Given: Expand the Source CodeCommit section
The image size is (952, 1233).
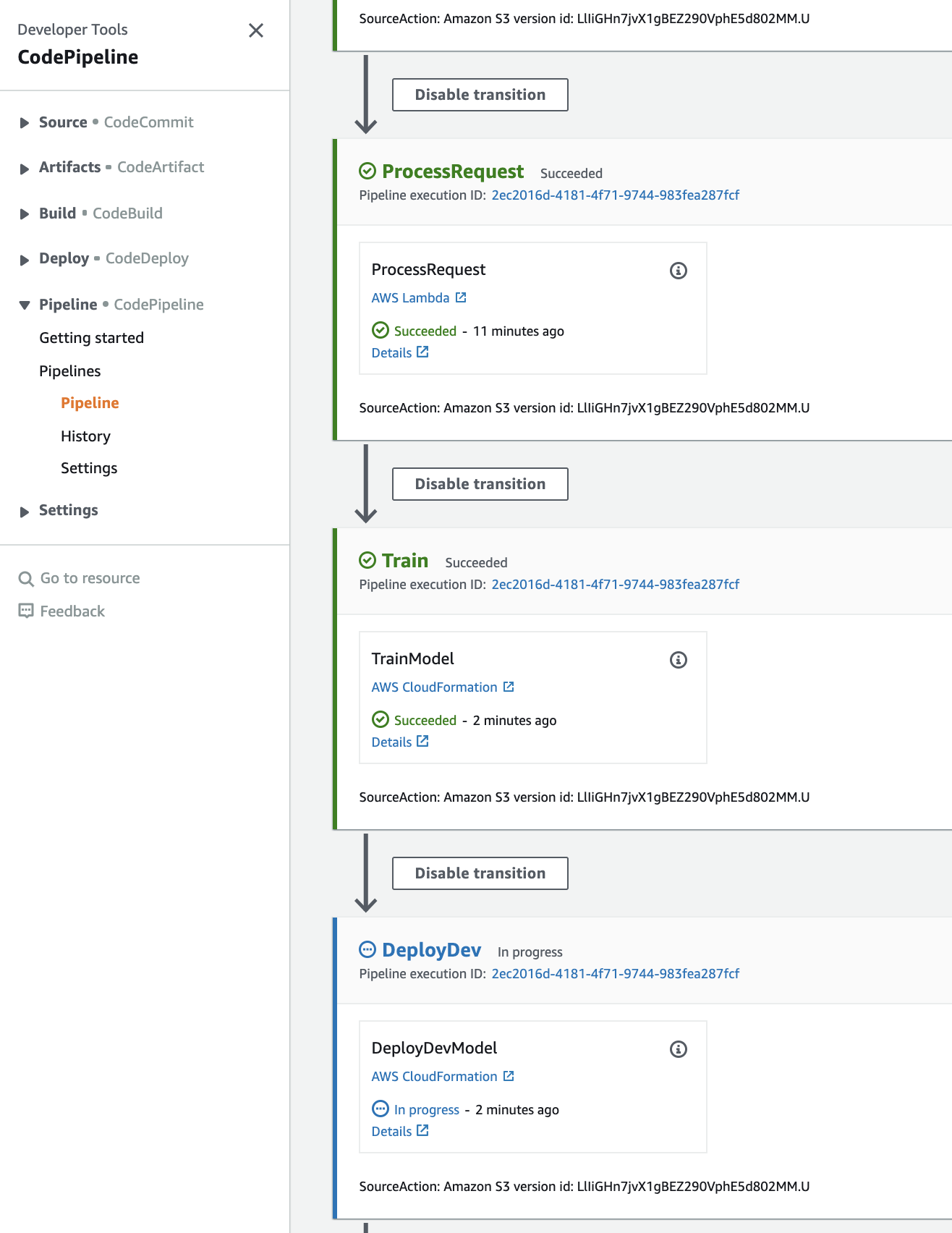Looking at the screenshot, I should tap(25, 123).
